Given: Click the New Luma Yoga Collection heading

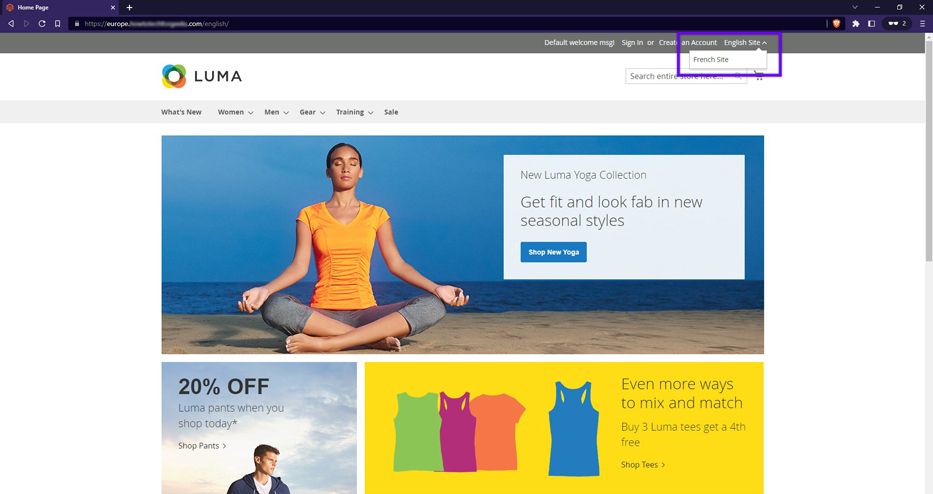Looking at the screenshot, I should 583,175.
